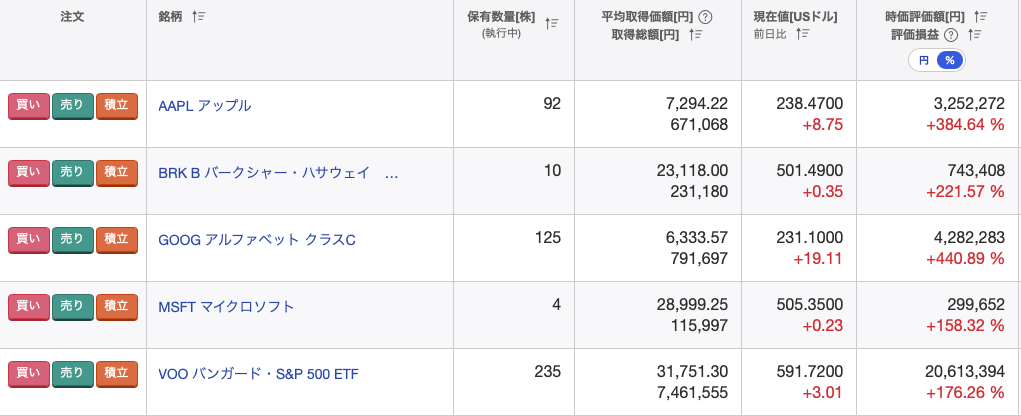Sort by 銘柄 column icon
1021x416 pixels.
click(199, 17)
